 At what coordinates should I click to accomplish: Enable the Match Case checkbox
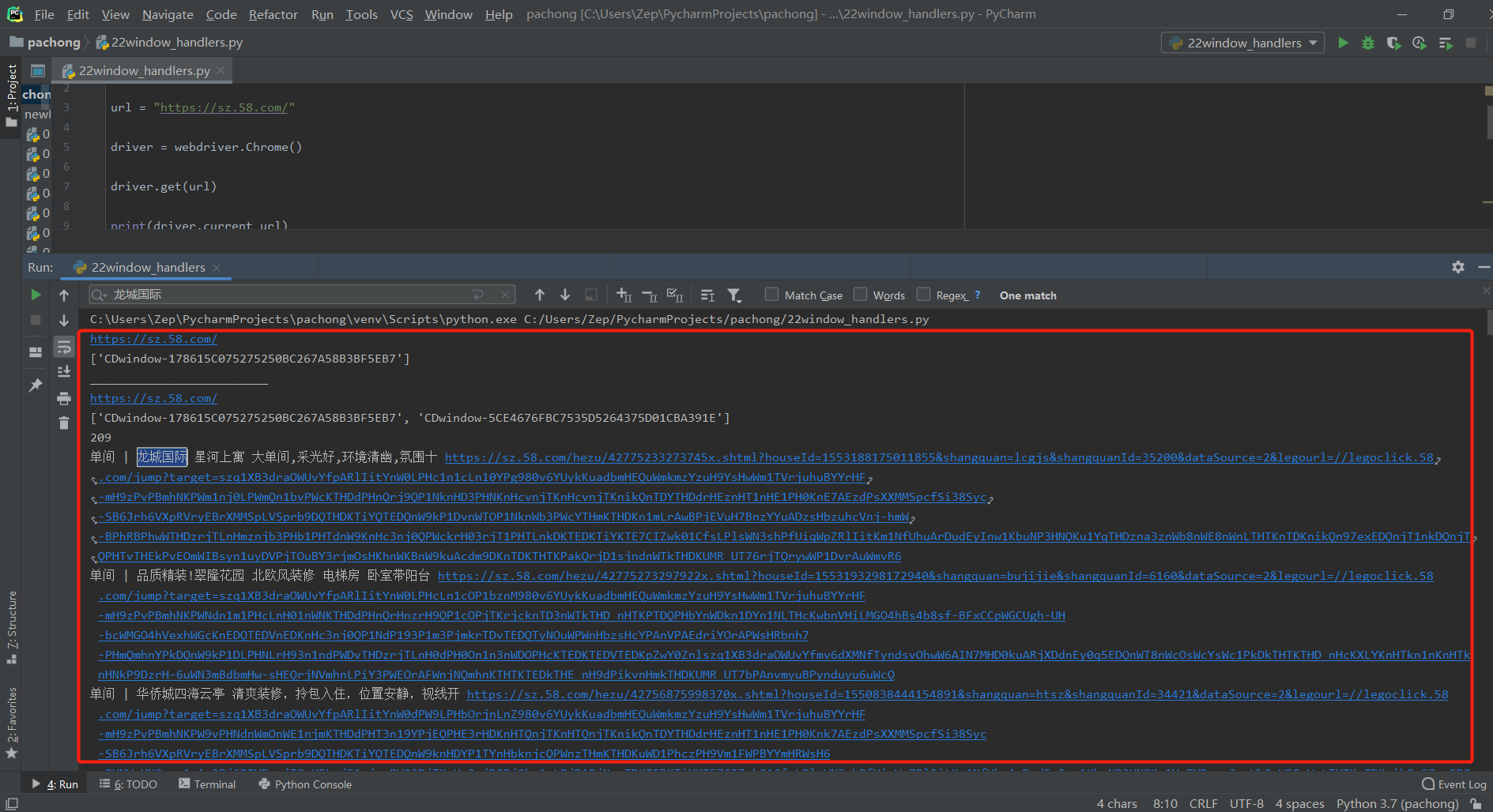[x=771, y=294]
